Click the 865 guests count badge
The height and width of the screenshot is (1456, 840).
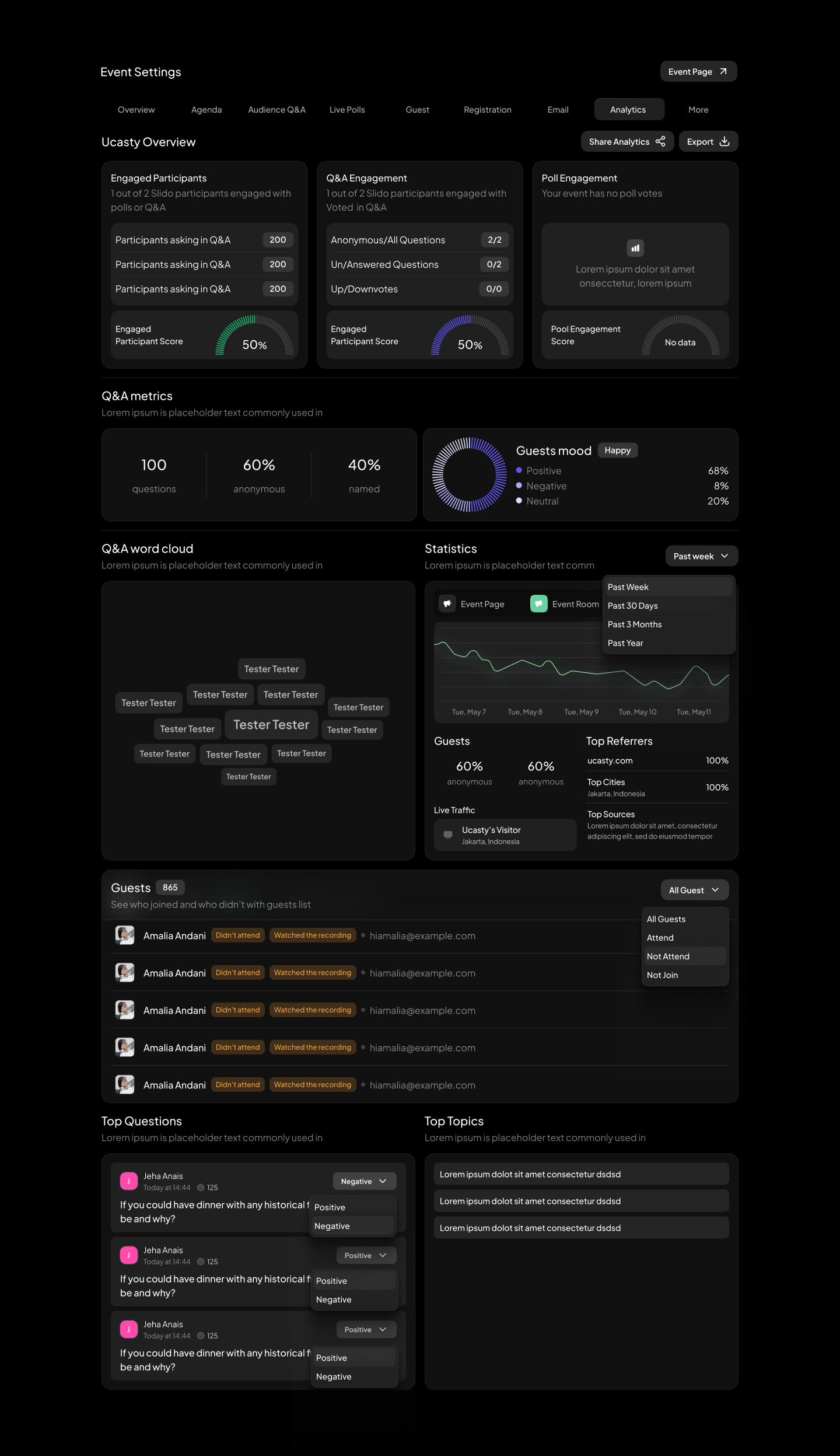170,887
